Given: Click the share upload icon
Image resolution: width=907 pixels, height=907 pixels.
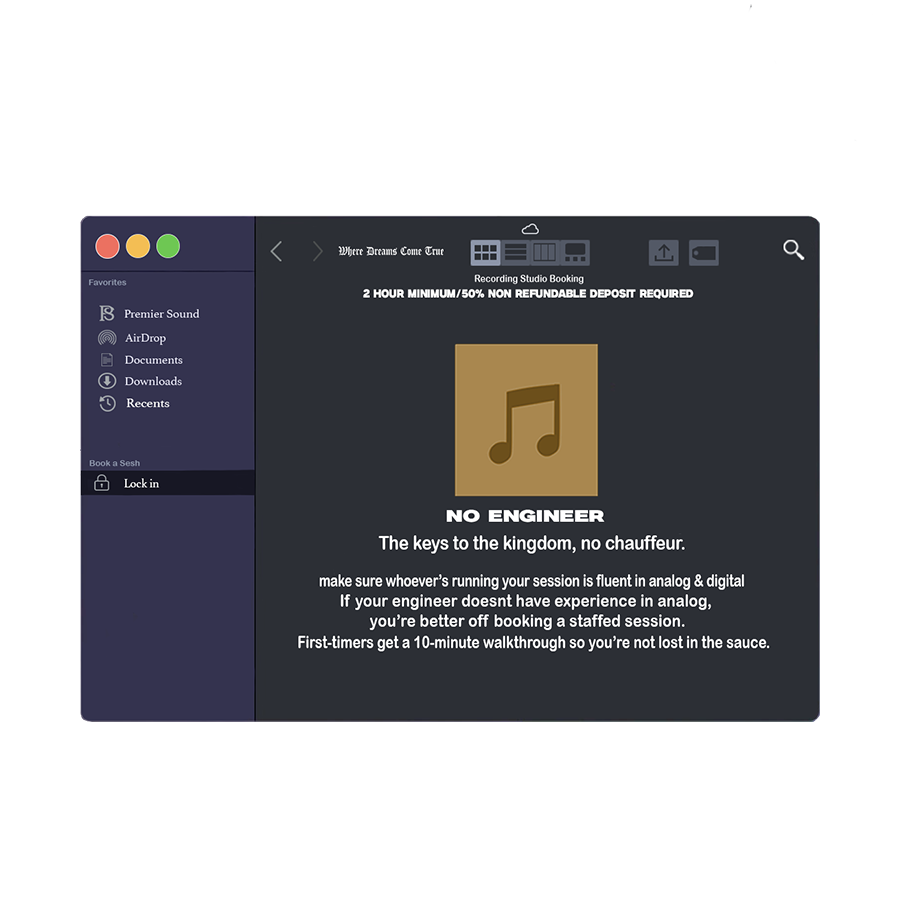Looking at the screenshot, I should pos(663,253).
